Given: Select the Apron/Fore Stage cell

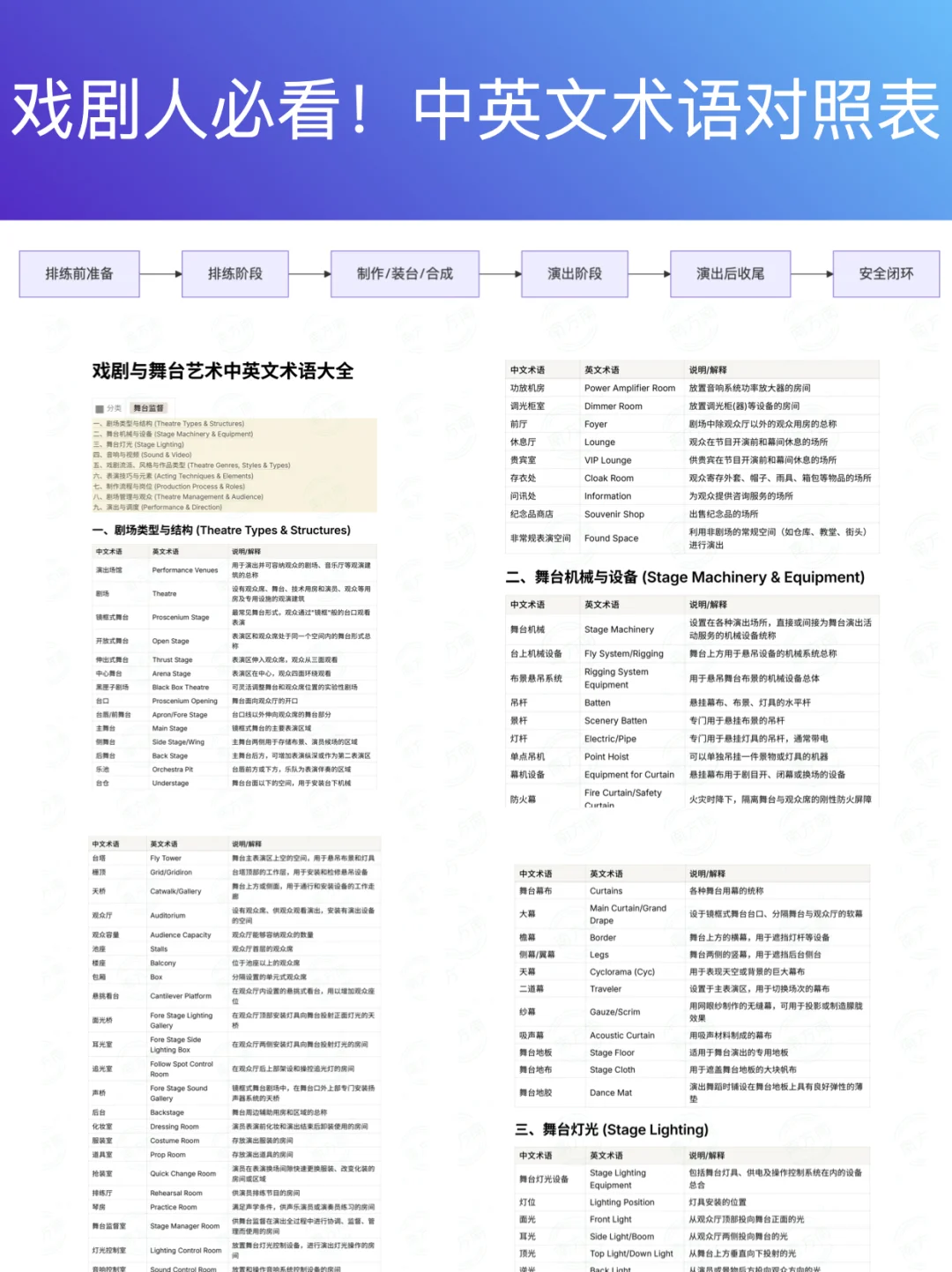Looking at the screenshot, I should pyautogui.click(x=180, y=715).
